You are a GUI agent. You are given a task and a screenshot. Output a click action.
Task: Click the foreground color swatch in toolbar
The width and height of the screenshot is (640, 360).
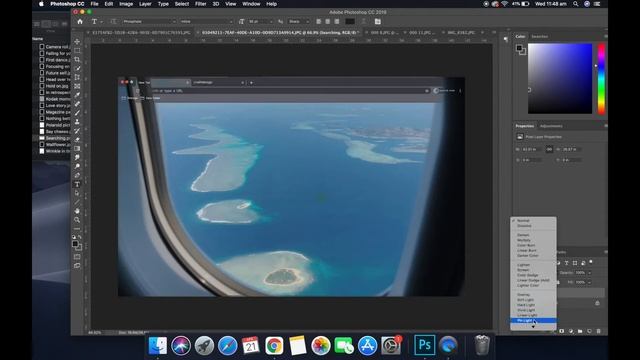pyautogui.click(x=75, y=244)
